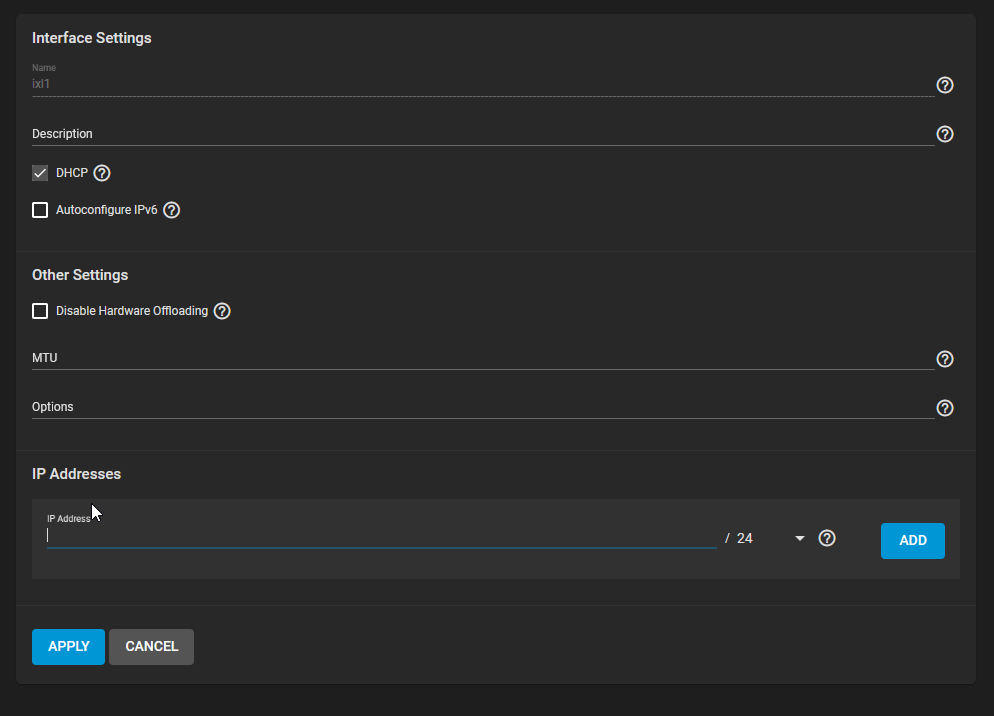Click CANCEL to discard changes

point(151,647)
